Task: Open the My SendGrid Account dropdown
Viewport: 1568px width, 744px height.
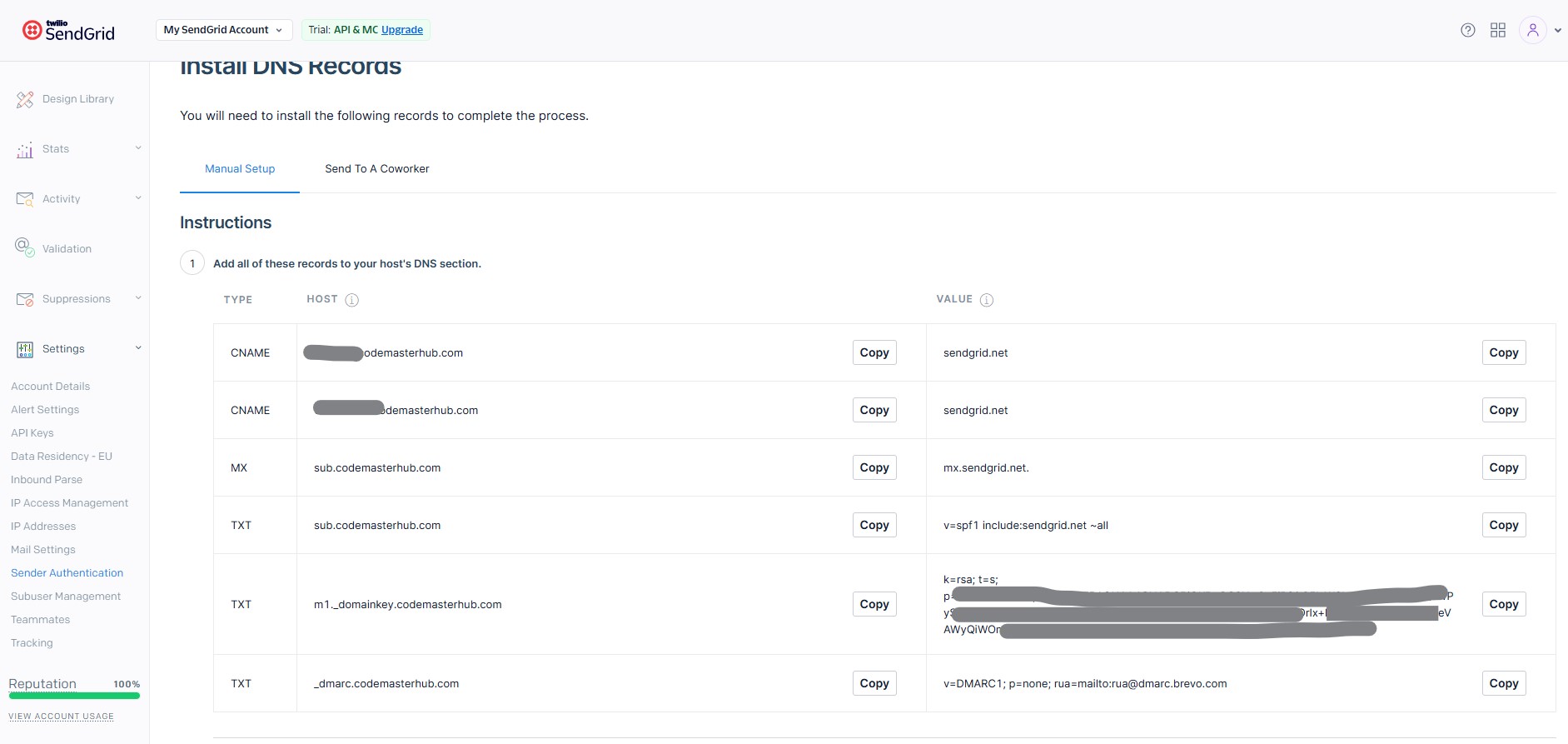Action: click(223, 30)
